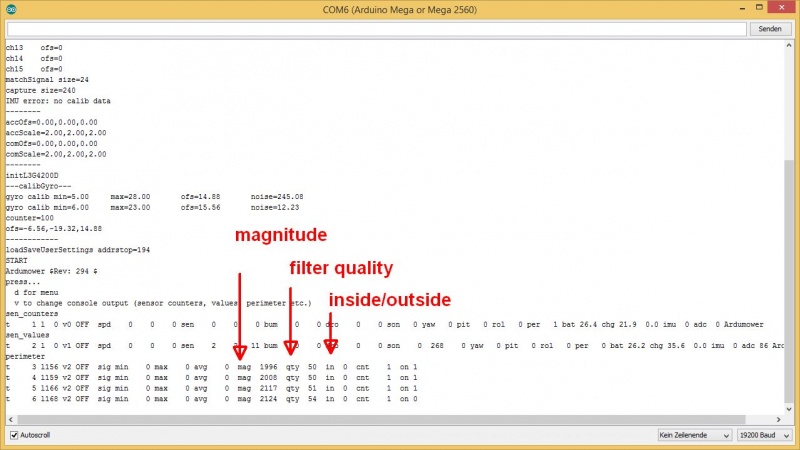Click the vertical scrollbar thumb
This screenshot has width=800, height=450.
pyautogui.click(x=789, y=280)
